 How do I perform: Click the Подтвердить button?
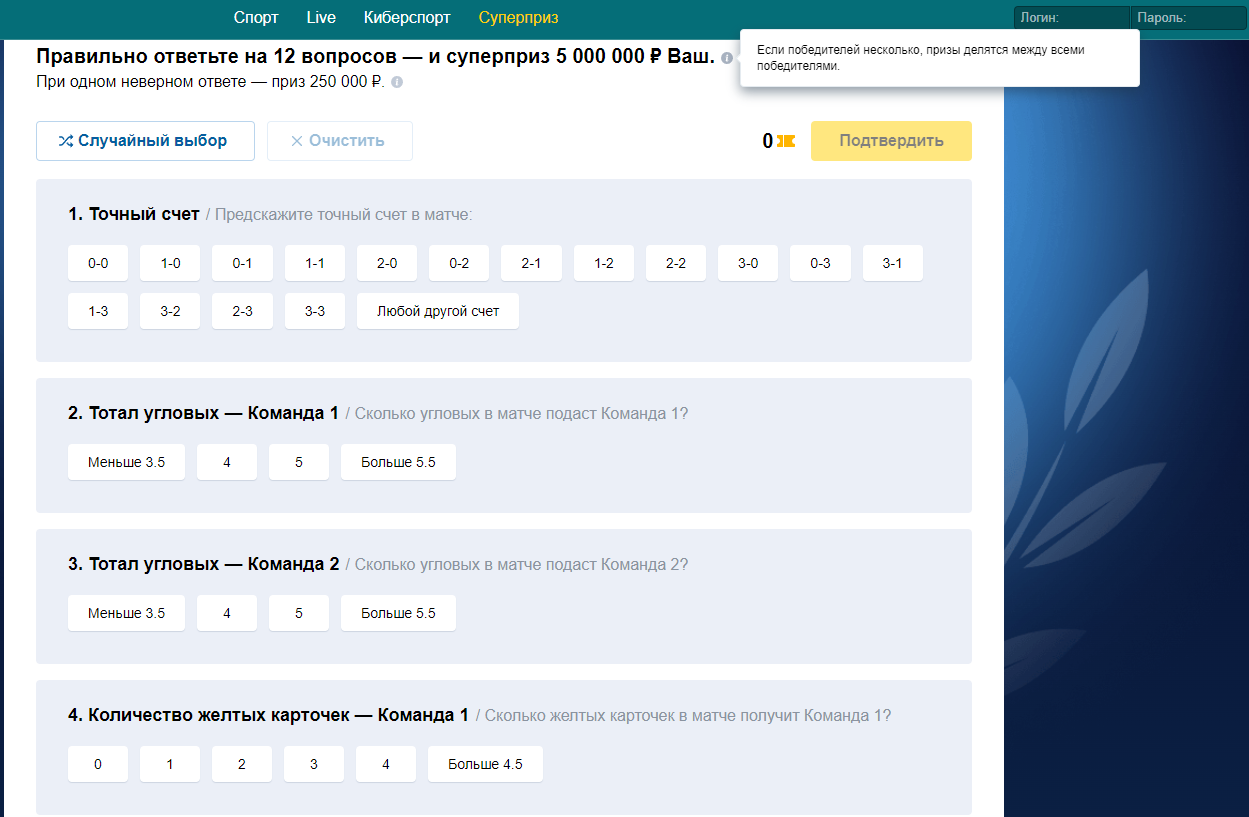[891, 141]
